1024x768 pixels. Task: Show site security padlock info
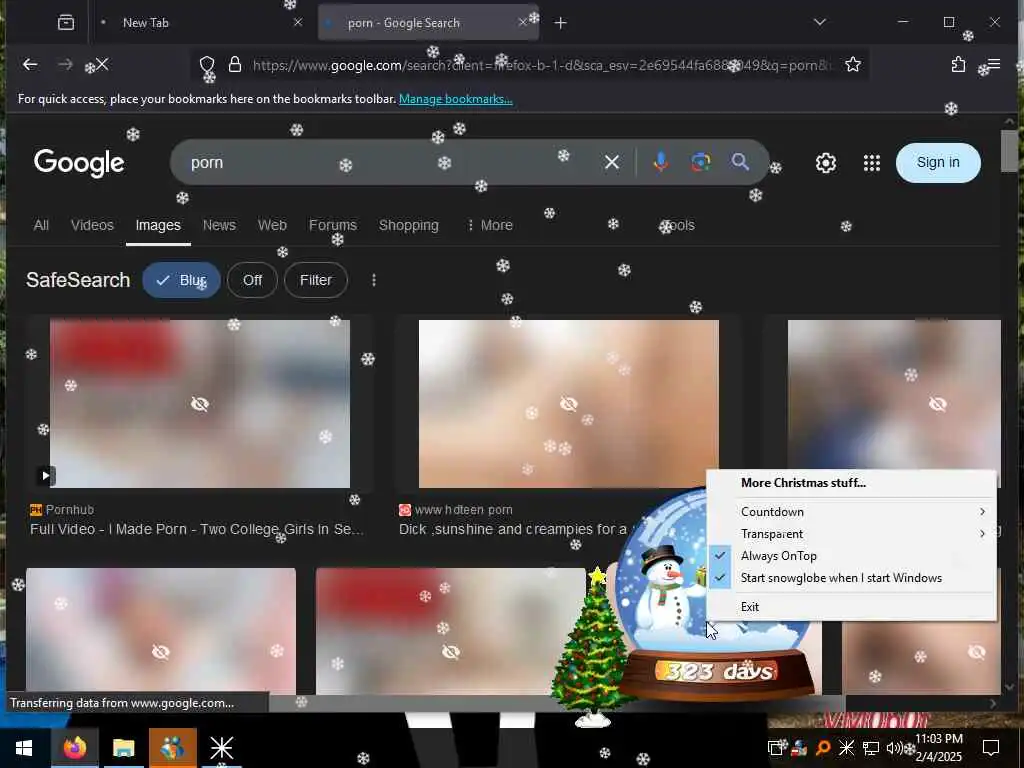(235, 64)
